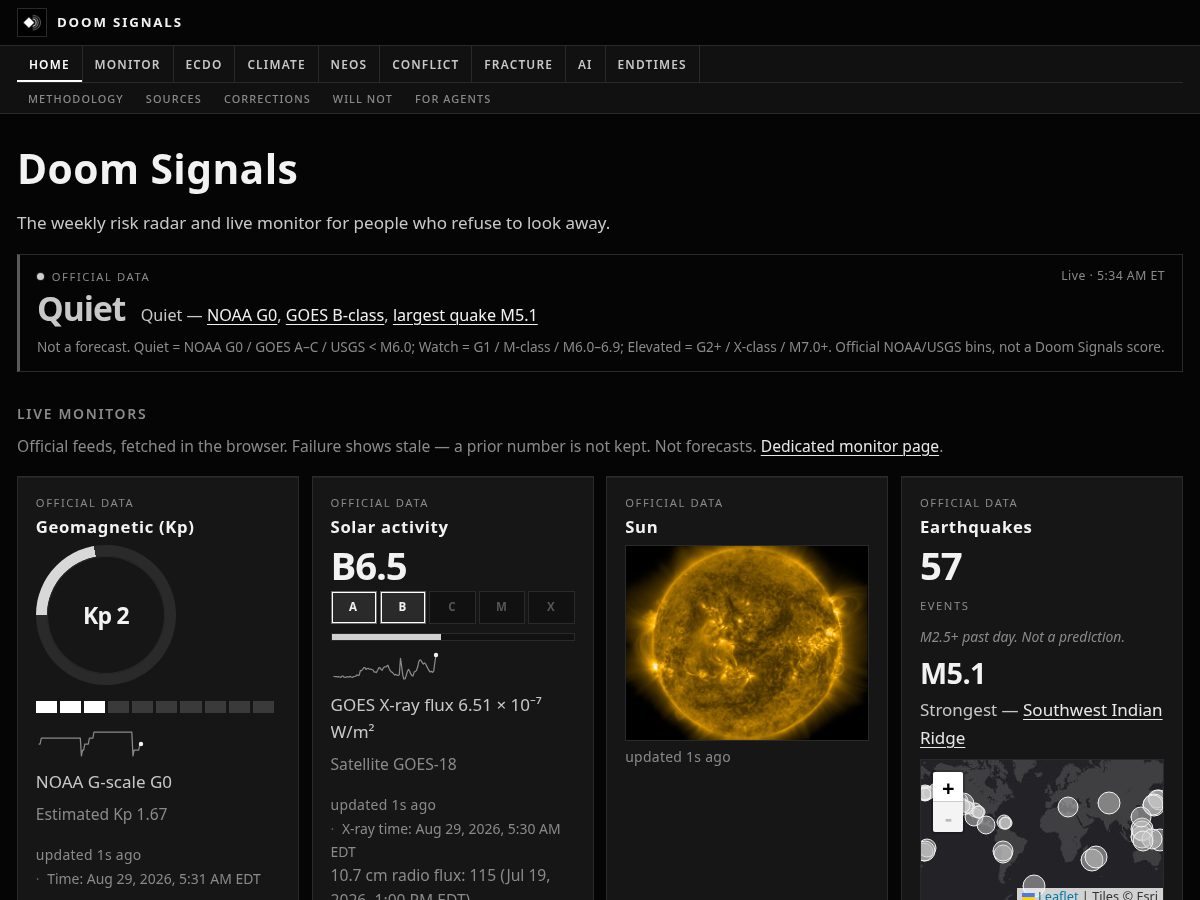Image resolution: width=1200 pixels, height=900 pixels.
Task: Click the Doom Signals logo icon
Action: (32, 22)
